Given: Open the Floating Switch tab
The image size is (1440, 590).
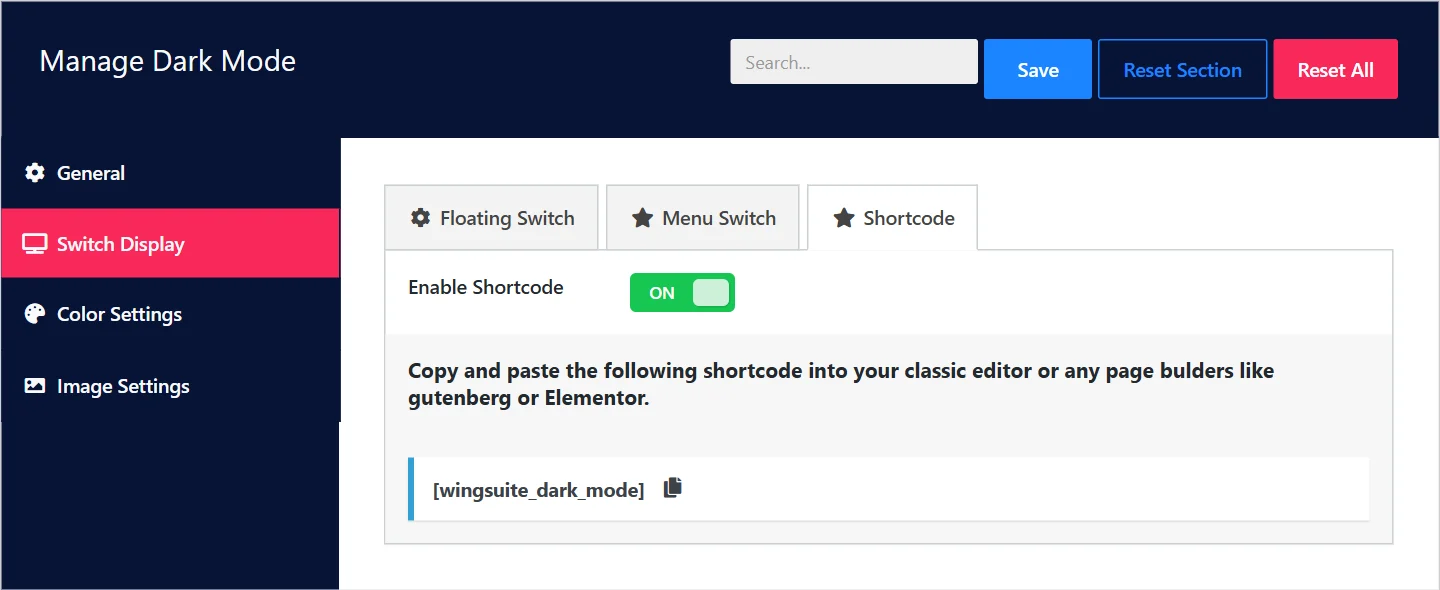Looking at the screenshot, I should point(492,217).
